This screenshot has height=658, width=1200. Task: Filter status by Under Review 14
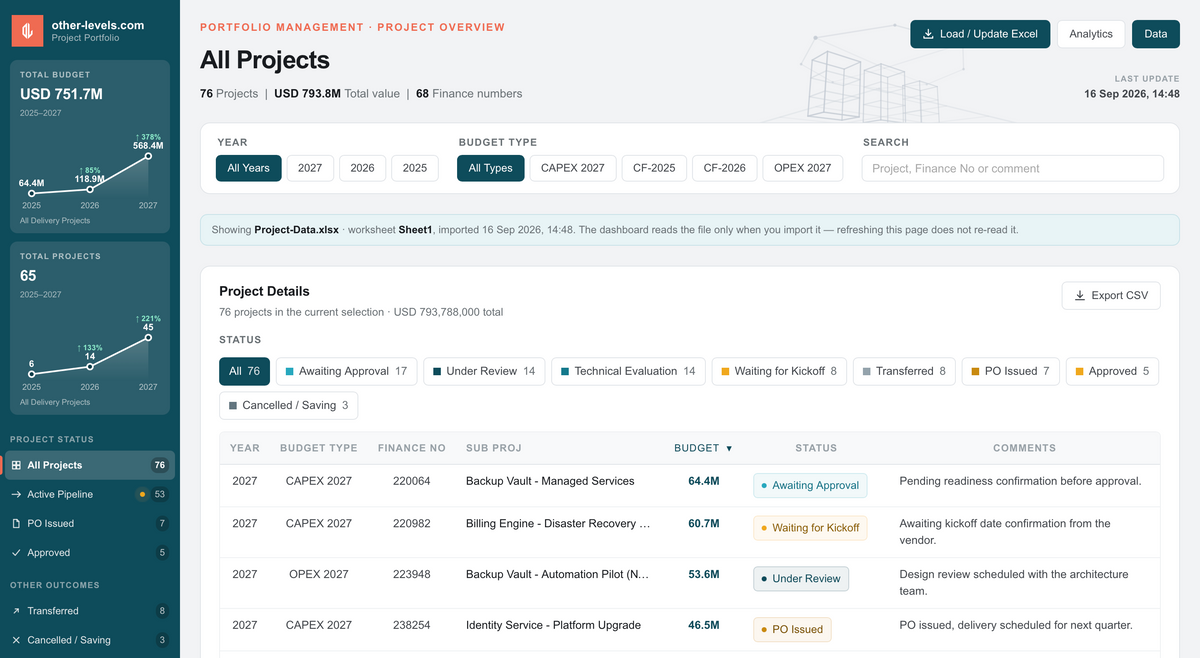click(484, 371)
